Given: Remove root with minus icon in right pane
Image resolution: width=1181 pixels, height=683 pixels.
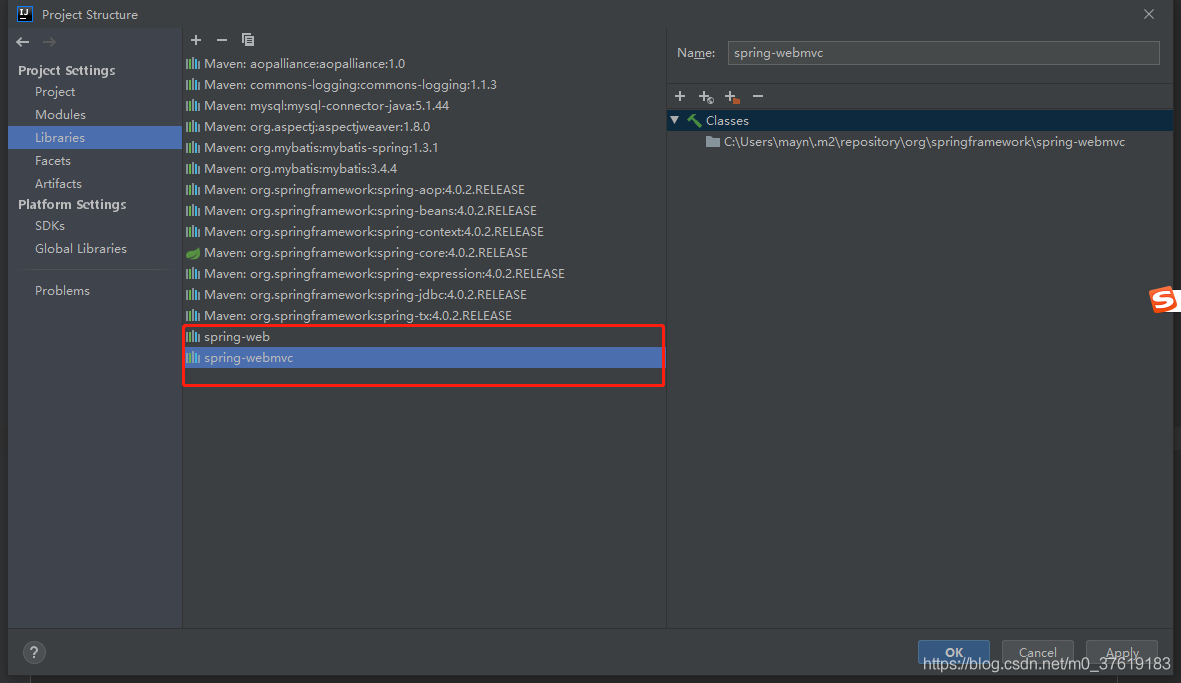Looking at the screenshot, I should [x=758, y=96].
